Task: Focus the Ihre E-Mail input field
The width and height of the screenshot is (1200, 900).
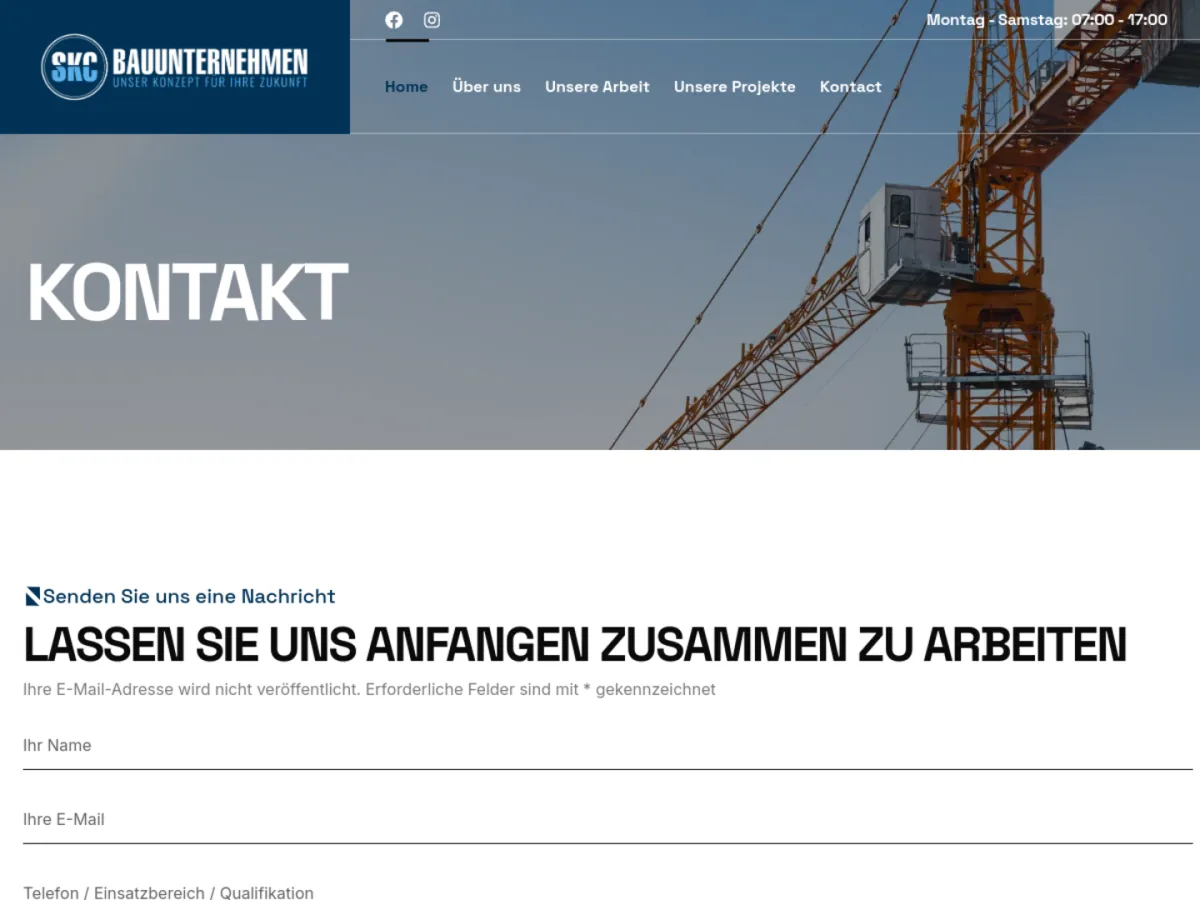Action: point(608,820)
